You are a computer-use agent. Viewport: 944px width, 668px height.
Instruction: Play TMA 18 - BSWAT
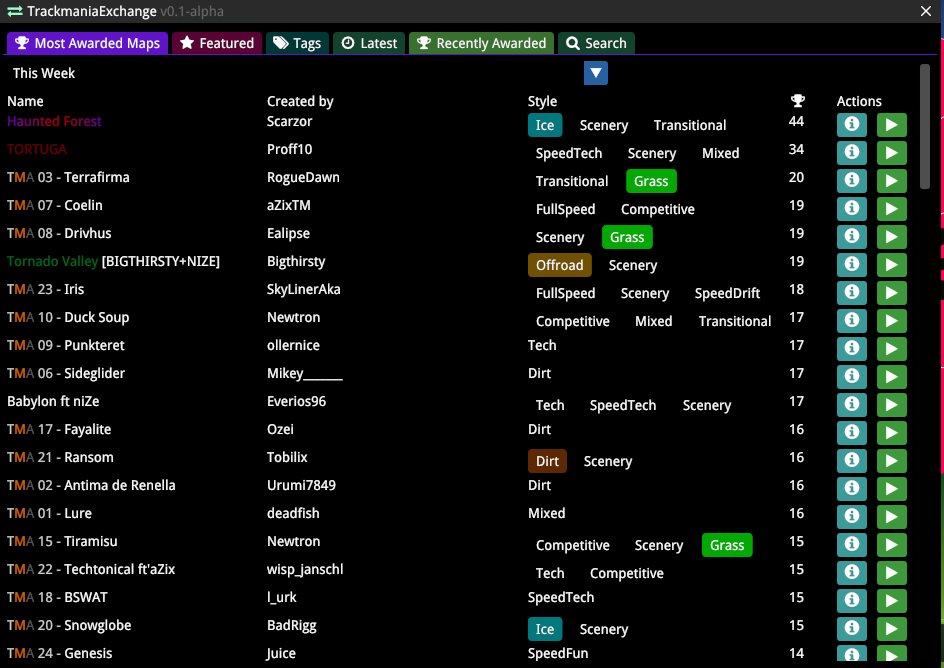pos(891,600)
